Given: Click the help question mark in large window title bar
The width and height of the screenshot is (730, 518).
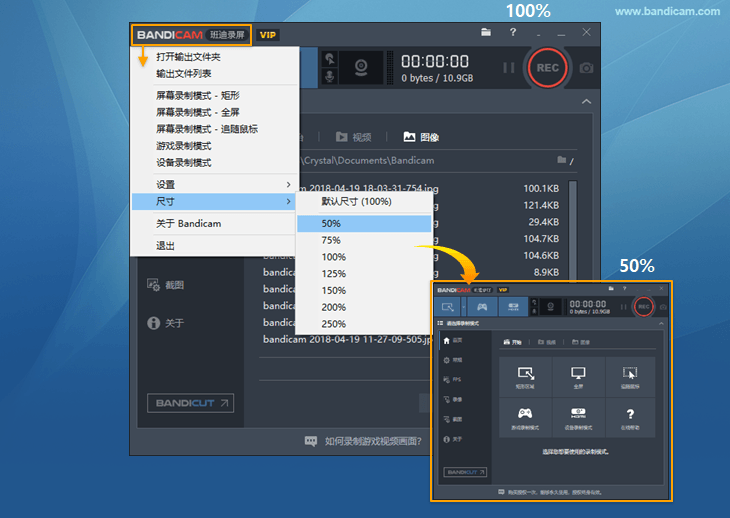Looking at the screenshot, I should (513, 32).
